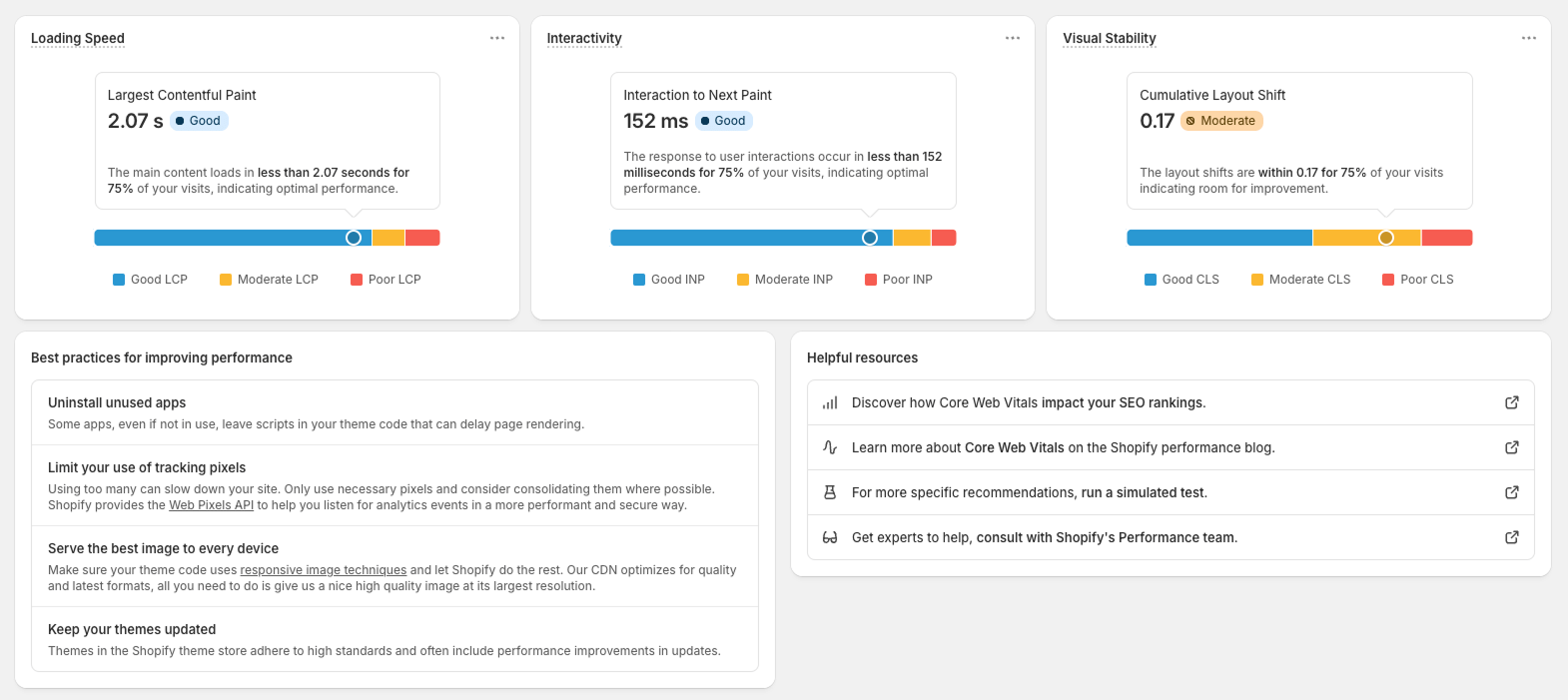Click the red Poor CLS legend square
Image resolution: width=1568 pixels, height=700 pixels.
point(1388,280)
